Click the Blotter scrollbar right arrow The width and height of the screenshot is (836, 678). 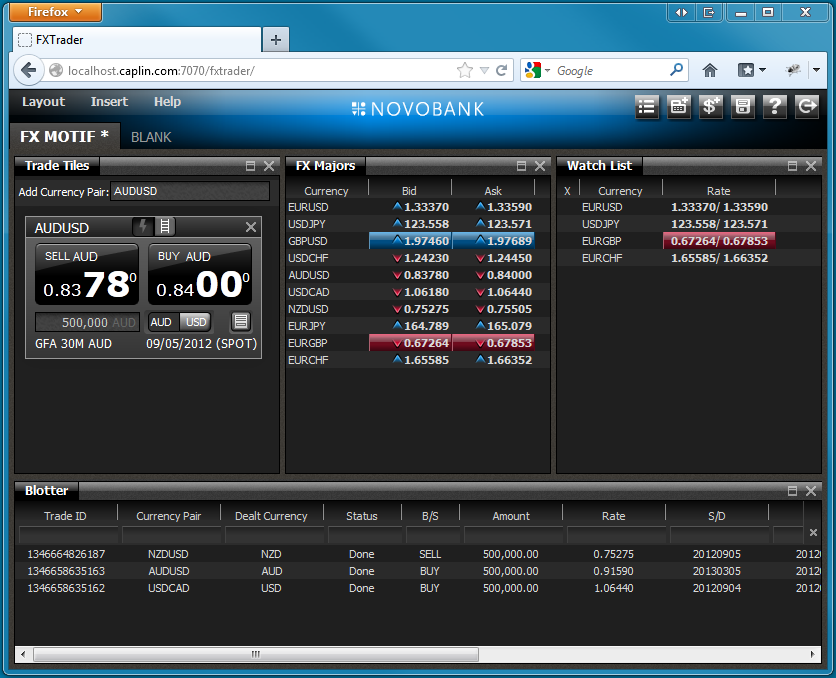[813, 654]
